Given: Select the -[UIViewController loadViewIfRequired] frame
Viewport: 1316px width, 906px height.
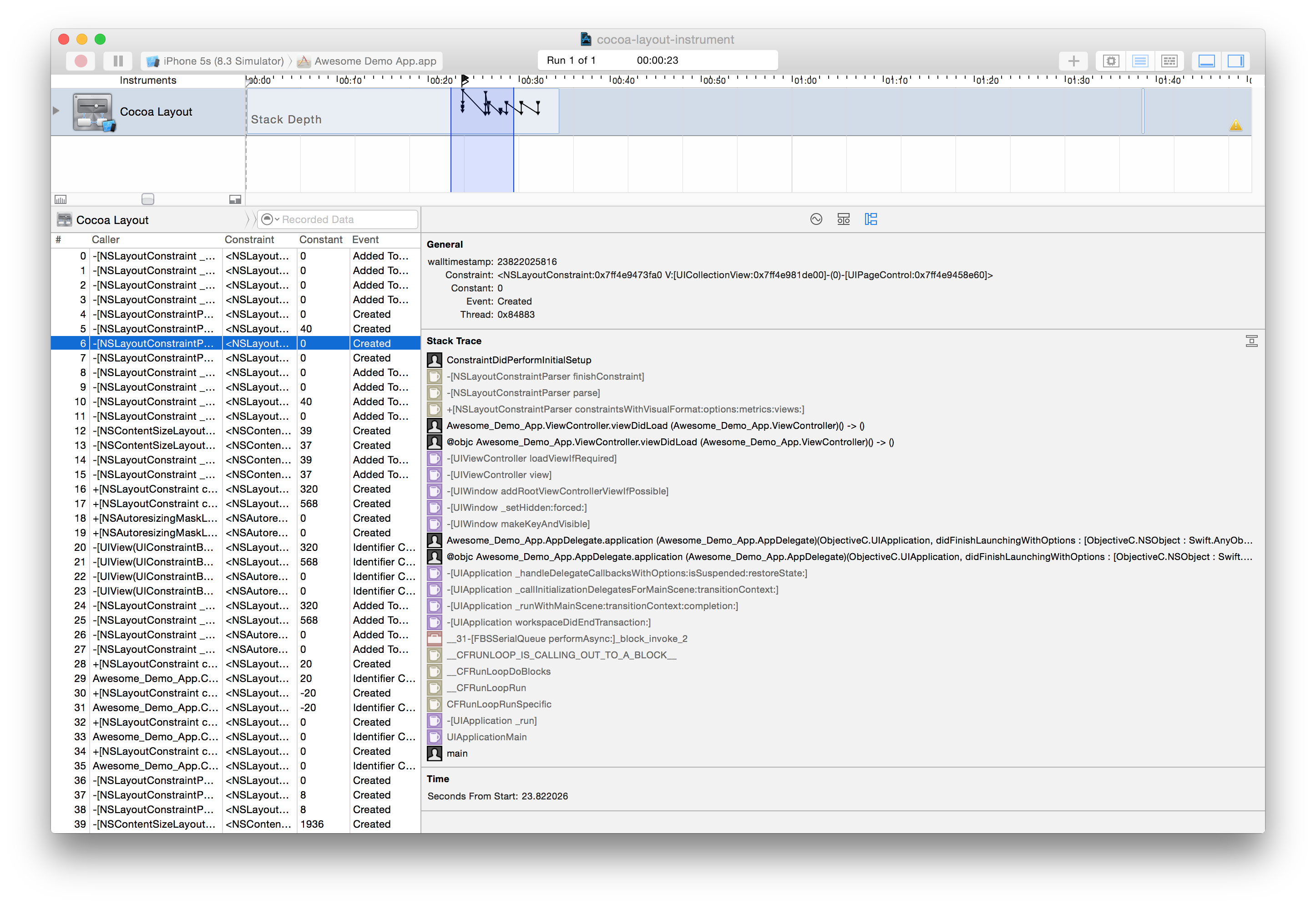Looking at the screenshot, I should (x=531, y=458).
